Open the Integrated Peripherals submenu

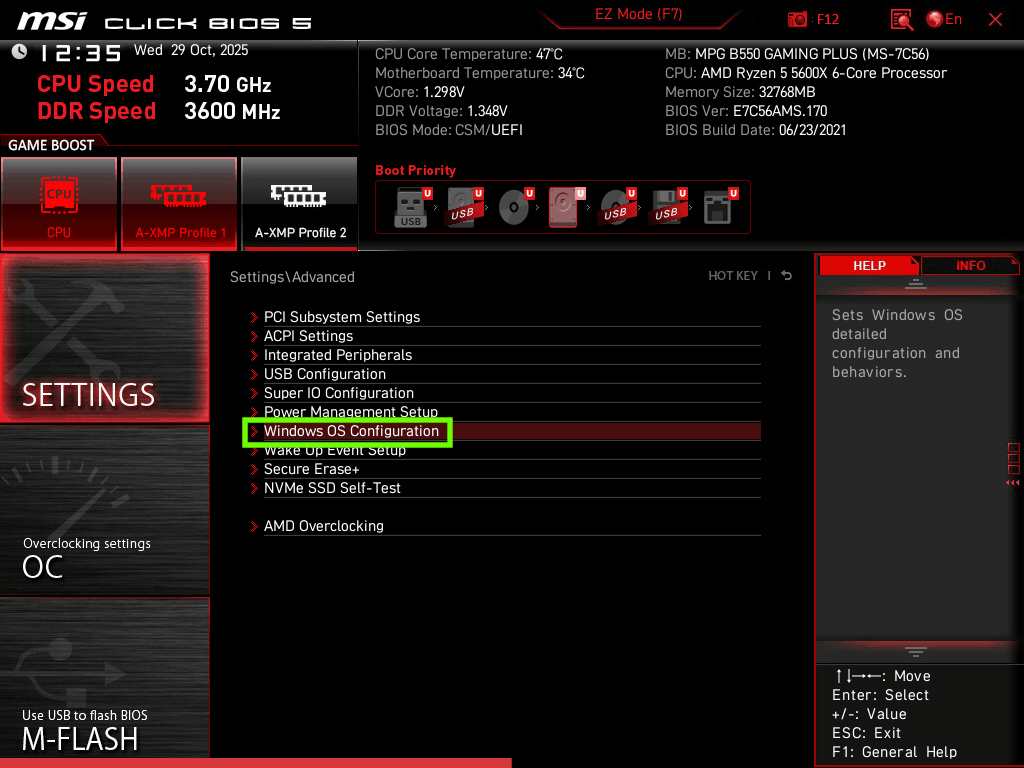pyautogui.click(x=338, y=355)
